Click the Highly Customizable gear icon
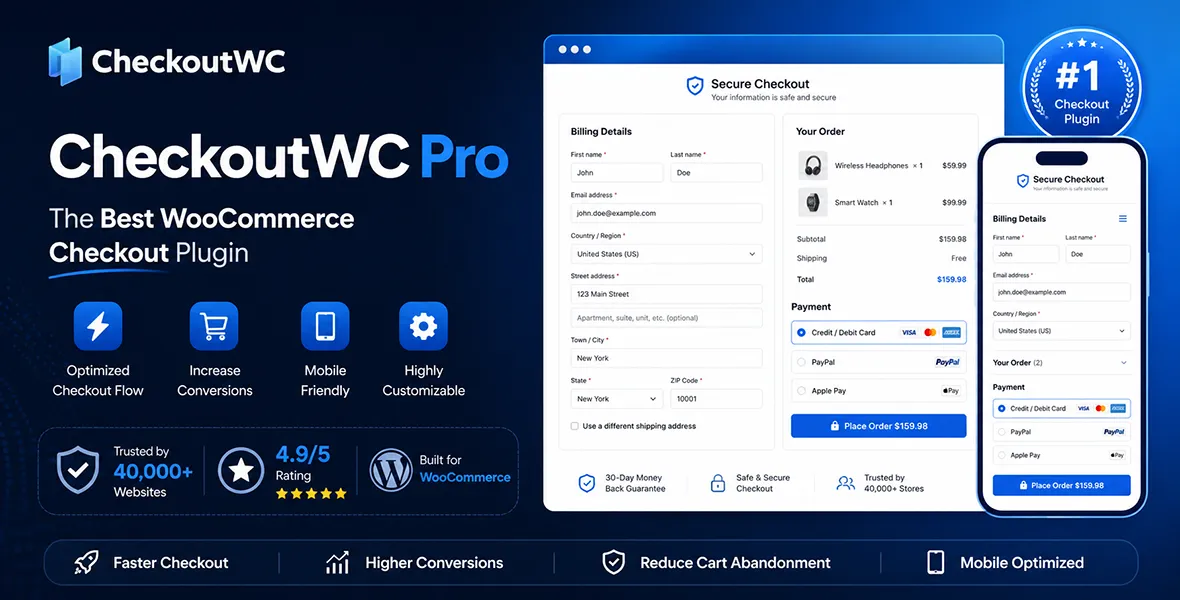The height and width of the screenshot is (600, 1180). point(423,326)
